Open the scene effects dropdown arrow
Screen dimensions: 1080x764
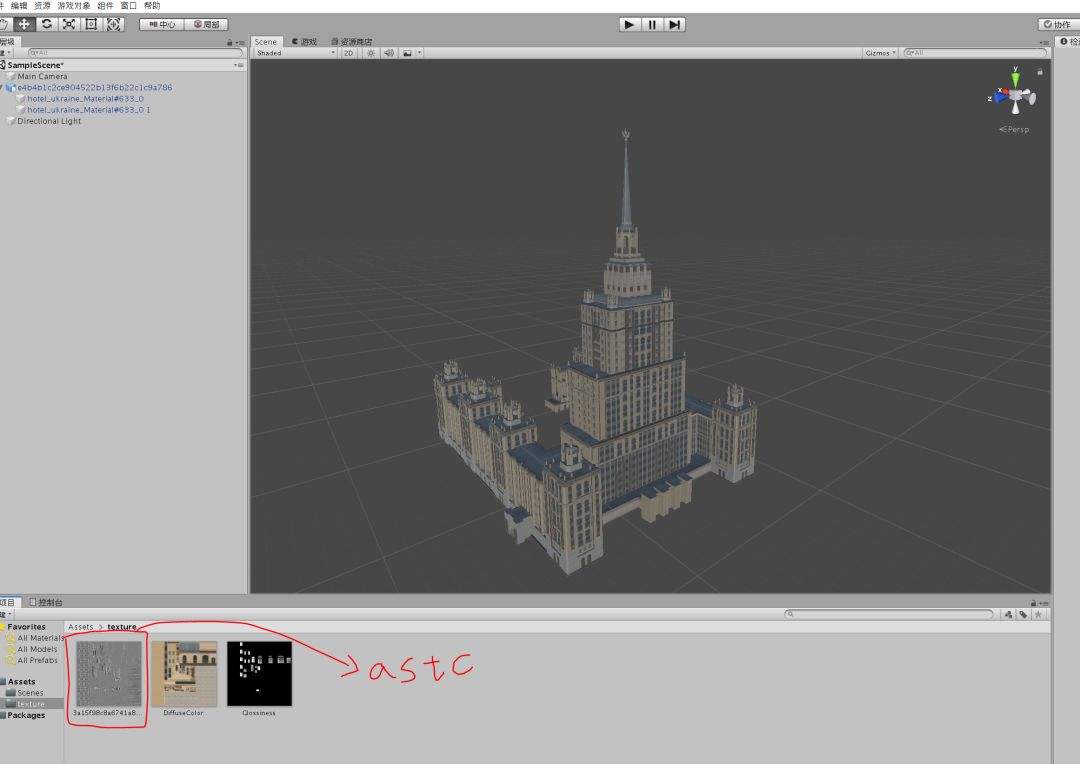419,53
